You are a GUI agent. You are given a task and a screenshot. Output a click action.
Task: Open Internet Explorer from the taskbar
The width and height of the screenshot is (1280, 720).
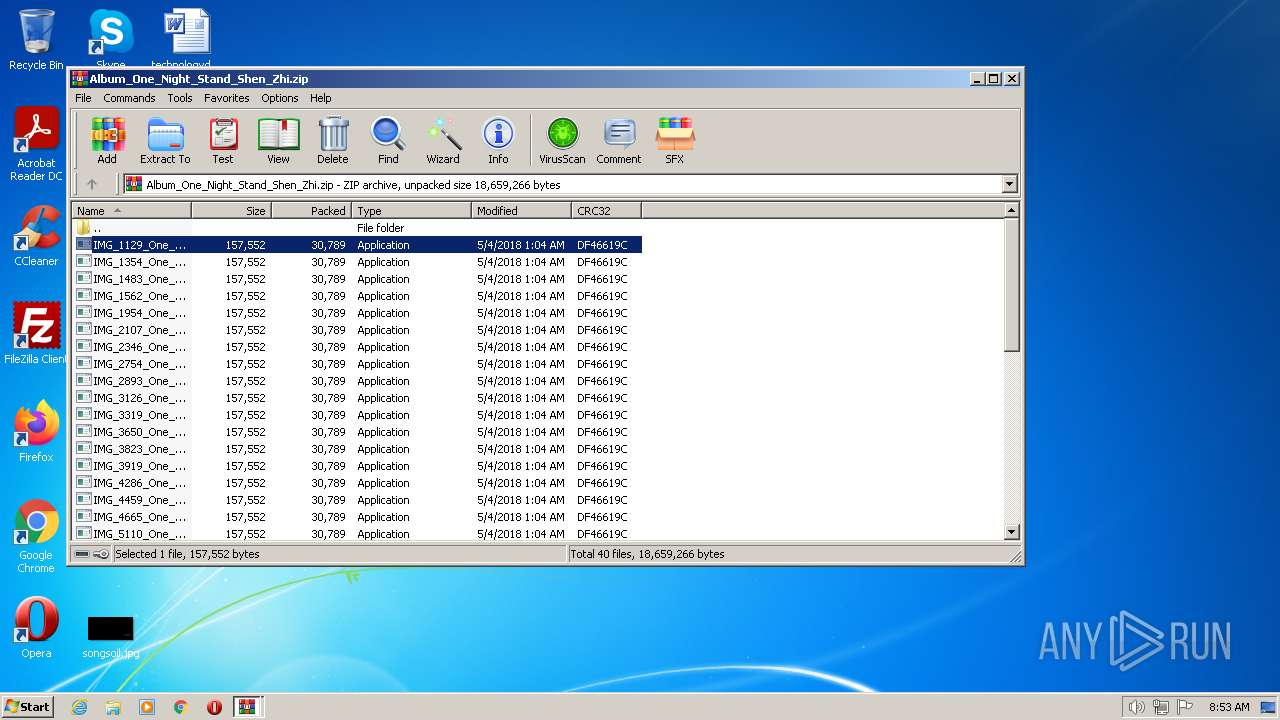coord(79,707)
